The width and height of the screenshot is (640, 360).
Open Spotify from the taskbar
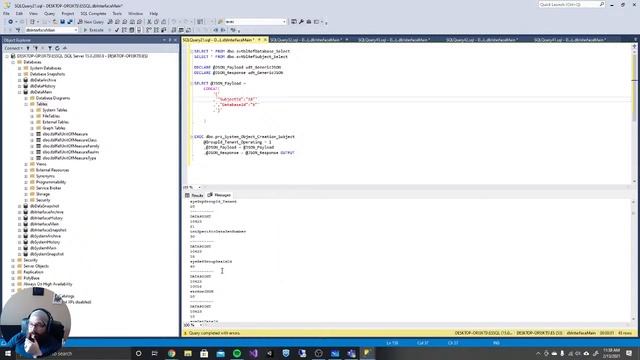[237, 353]
